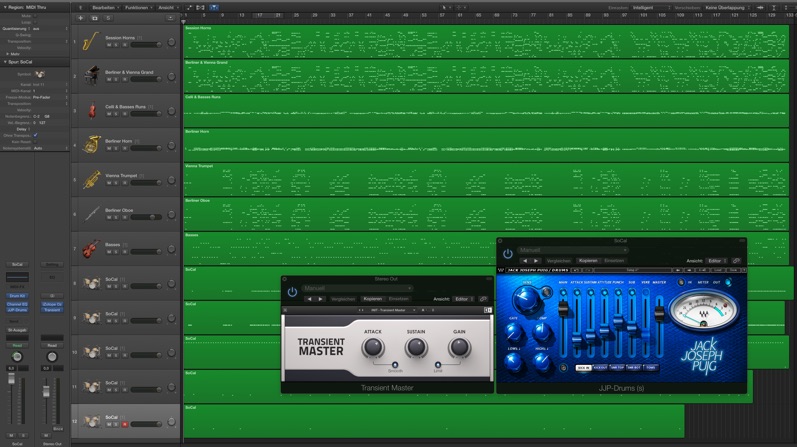Click the Session Horns saxophone icon
The height and width of the screenshot is (447, 797).
[x=90, y=41]
